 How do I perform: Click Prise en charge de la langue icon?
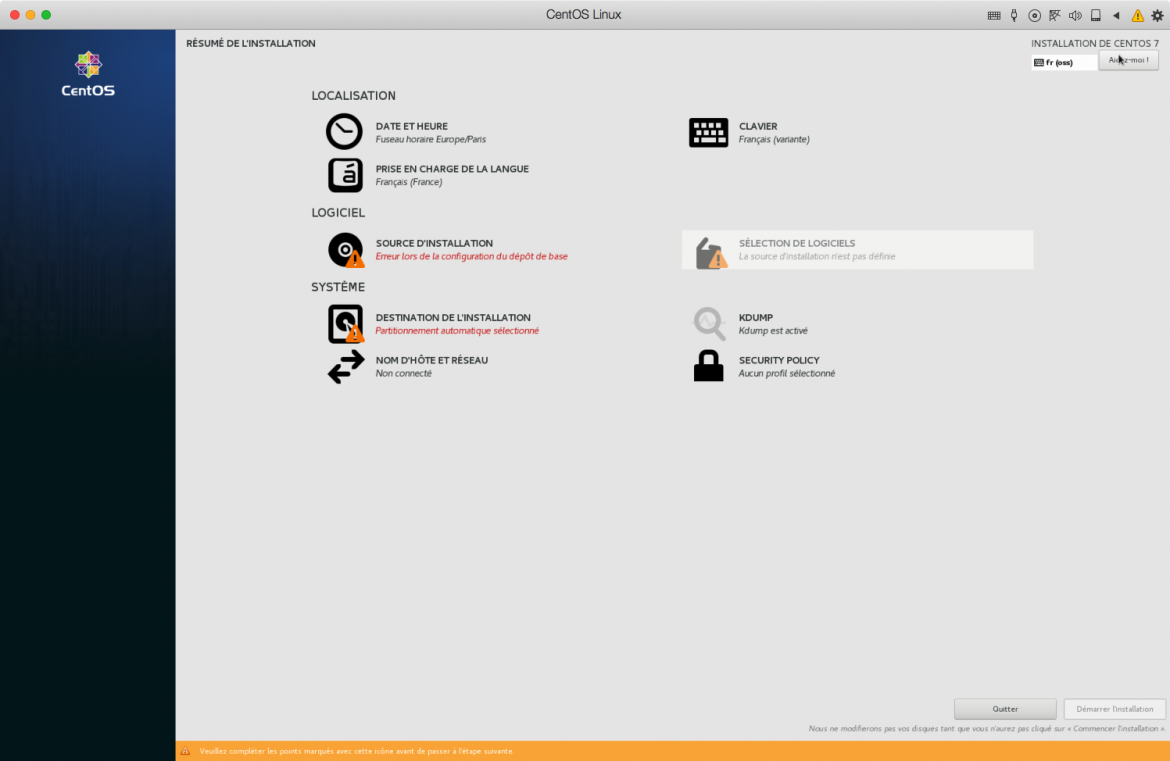pyautogui.click(x=345, y=175)
